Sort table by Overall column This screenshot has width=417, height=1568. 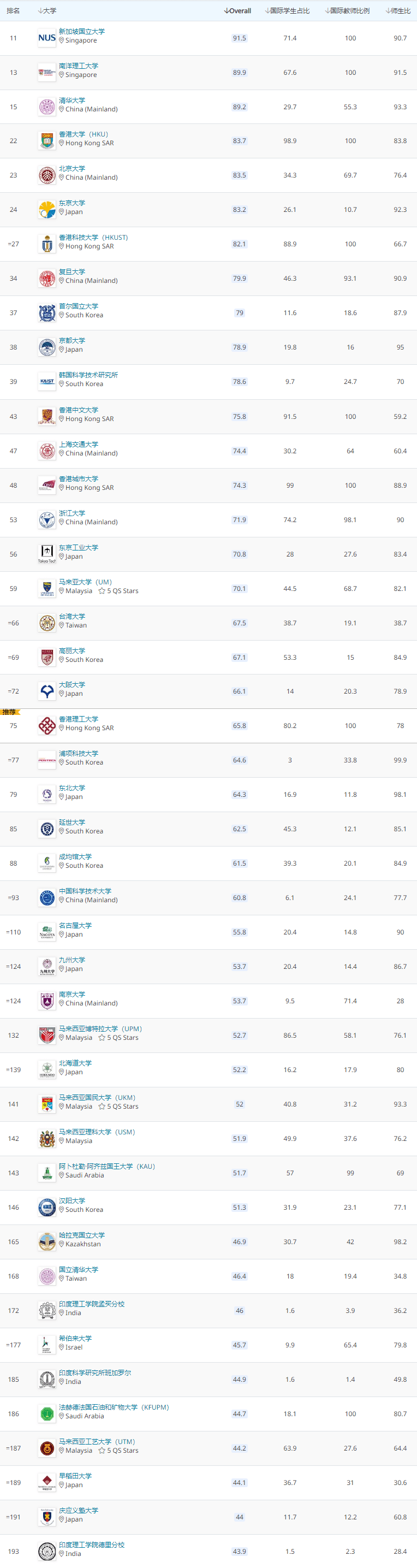click(x=237, y=11)
